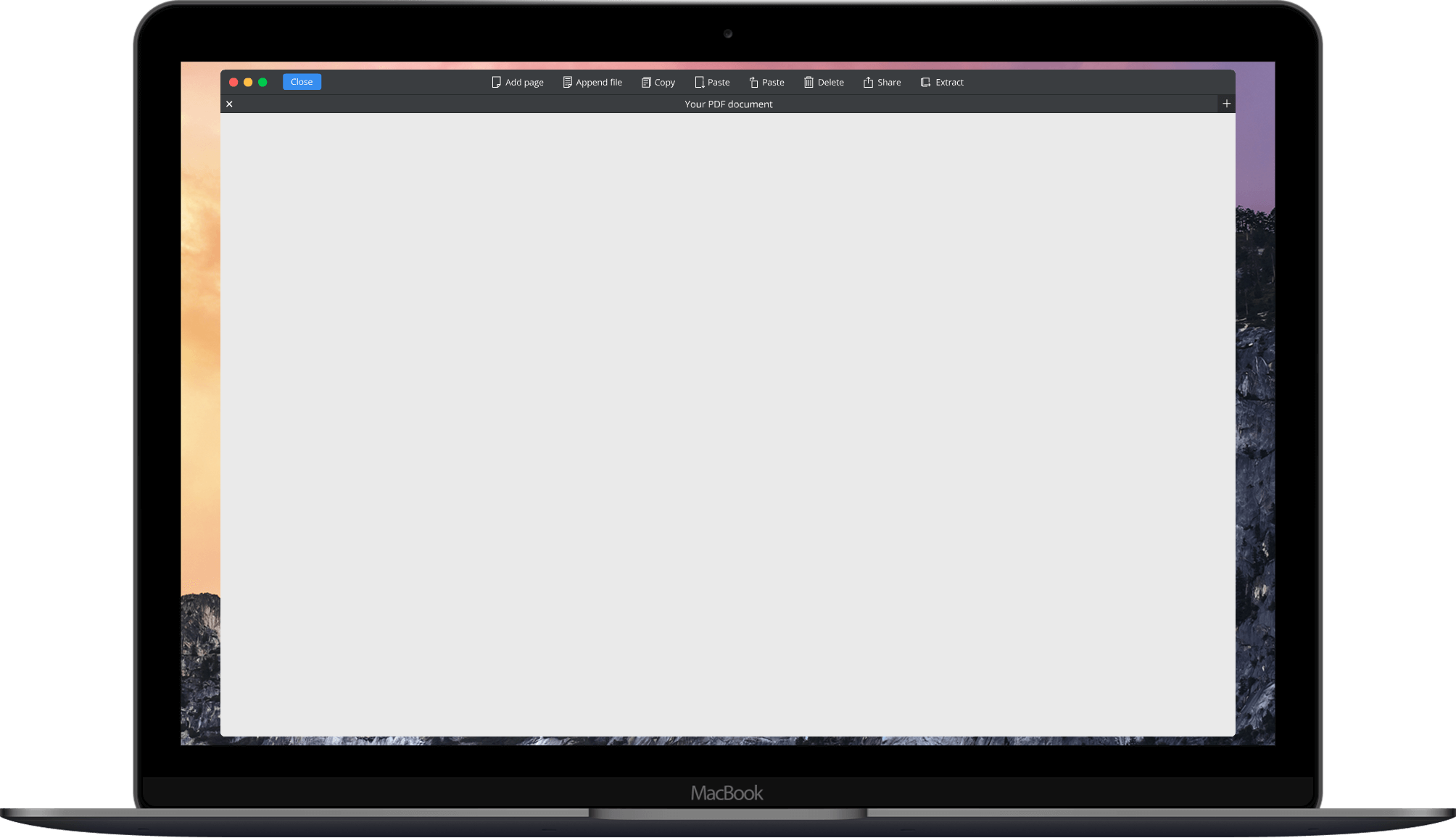Viewport: 1456px width, 838px height.
Task: Click the X to close current tab
Action: 229,103
